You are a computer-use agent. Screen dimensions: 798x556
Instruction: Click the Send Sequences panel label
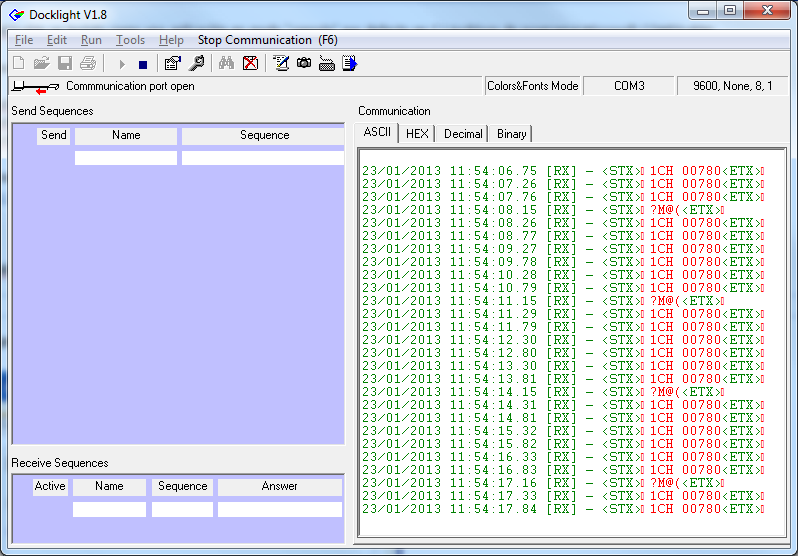52,111
